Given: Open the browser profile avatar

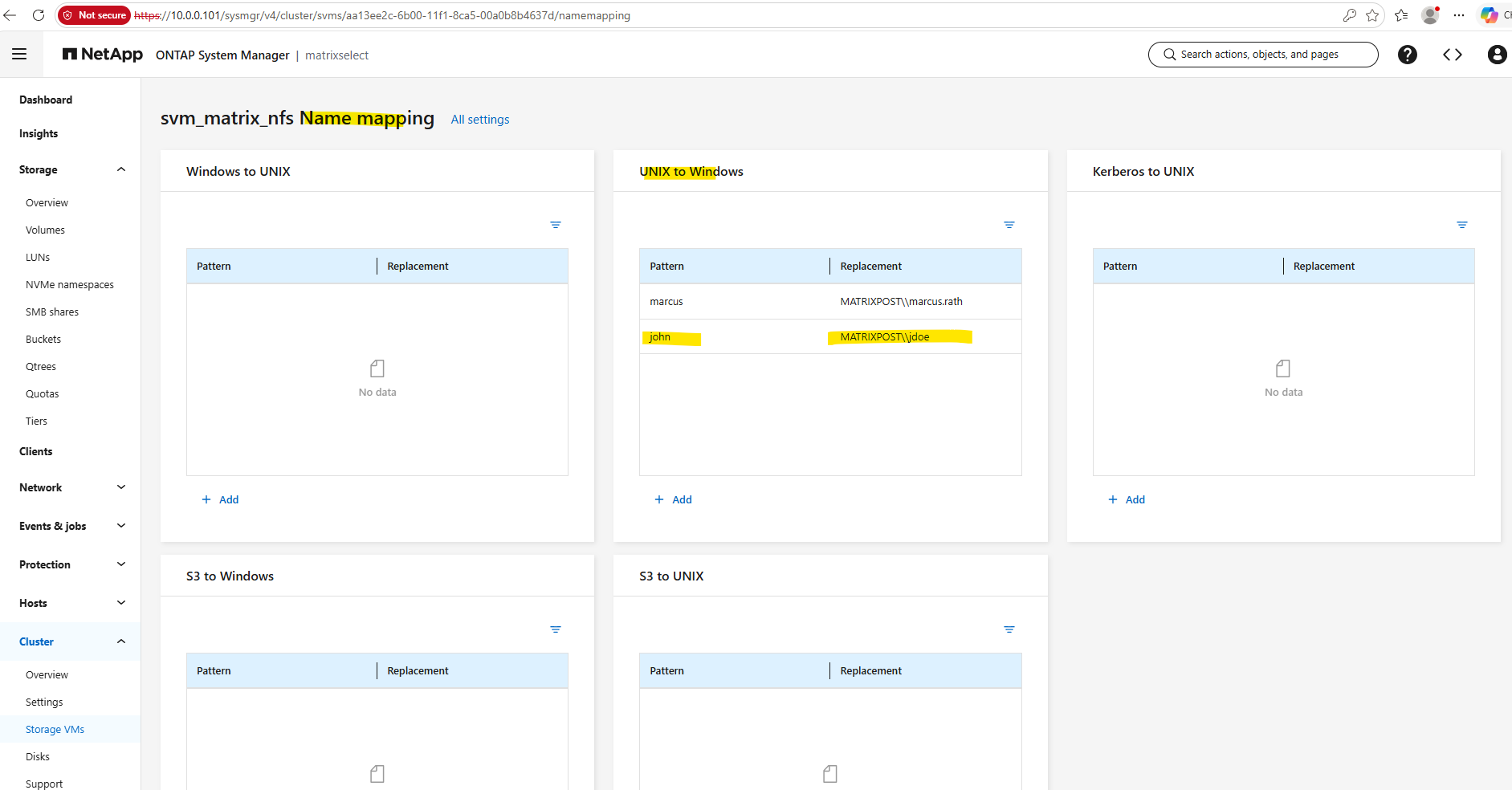Looking at the screenshot, I should 1430,15.
